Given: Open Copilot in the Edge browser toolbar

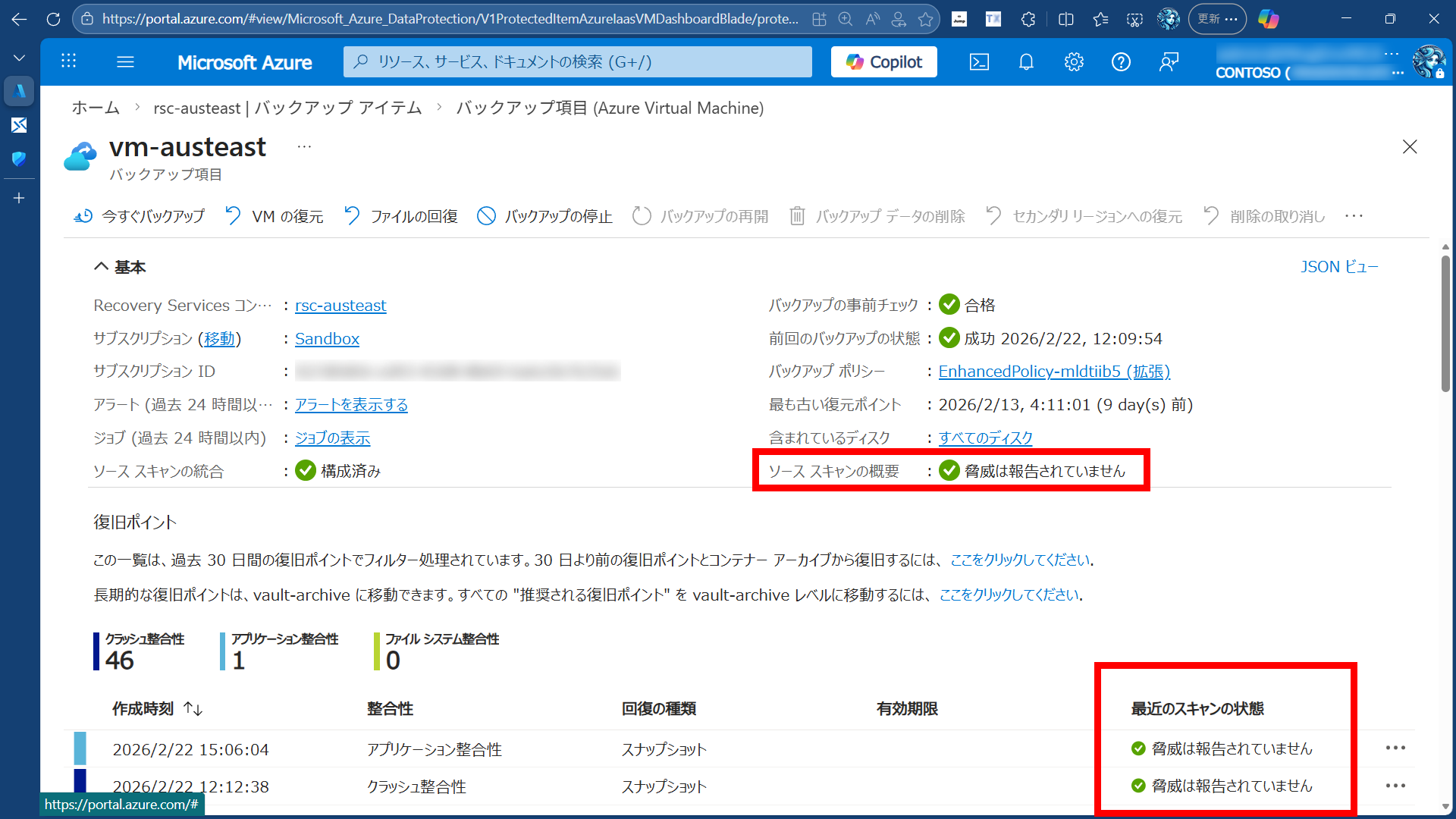Looking at the screenshot, I should pos(1268,19).
